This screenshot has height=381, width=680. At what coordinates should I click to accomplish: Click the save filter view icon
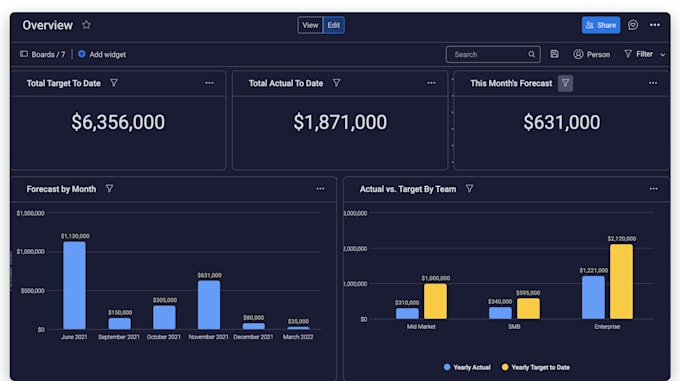[x=554, y=54]
